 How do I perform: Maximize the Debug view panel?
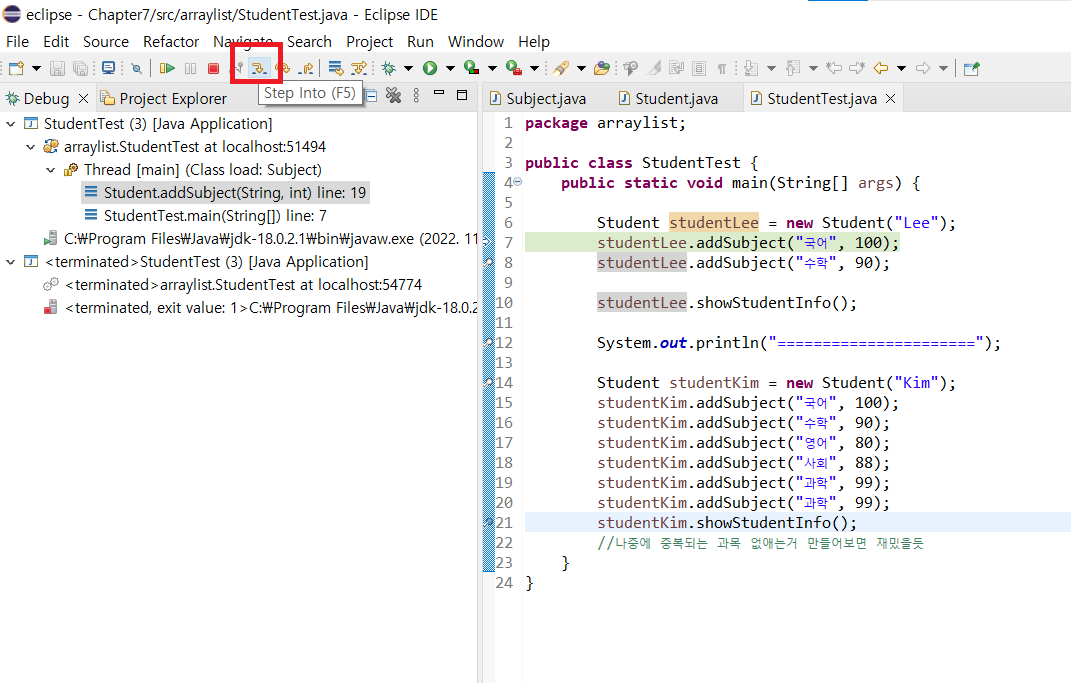462,95
